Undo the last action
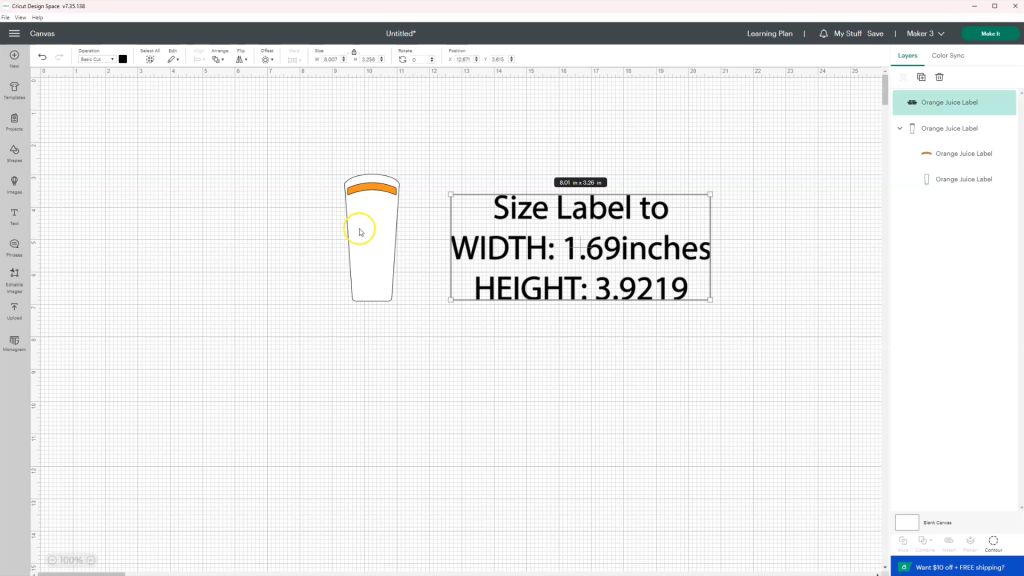Viewport: 1024px width, 576px height. [x=42, y=57]
